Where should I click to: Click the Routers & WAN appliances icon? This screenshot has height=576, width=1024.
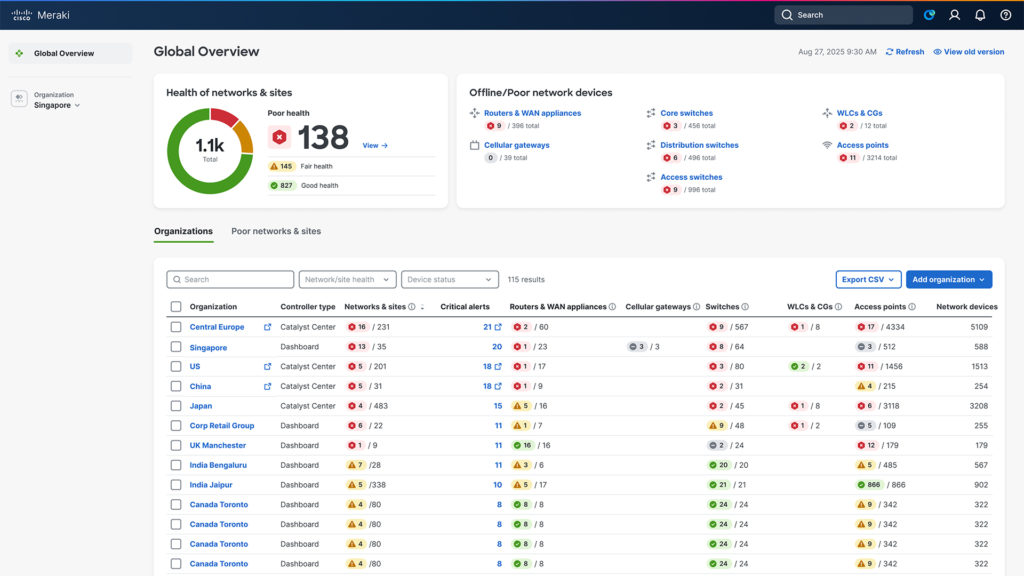click(475, 113)
